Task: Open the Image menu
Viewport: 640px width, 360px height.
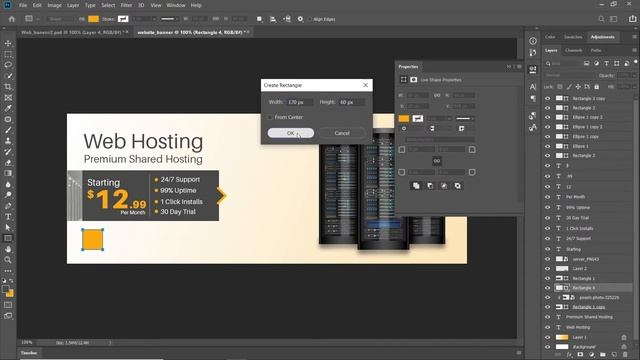Action: coord(54,5)
